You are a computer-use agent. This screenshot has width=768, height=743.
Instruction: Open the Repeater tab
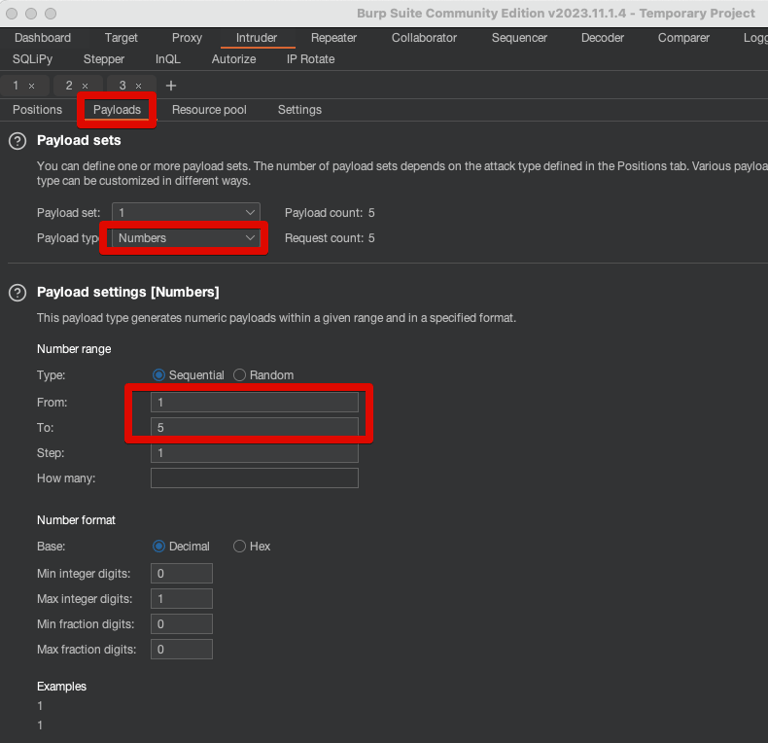tap(334, 38)
